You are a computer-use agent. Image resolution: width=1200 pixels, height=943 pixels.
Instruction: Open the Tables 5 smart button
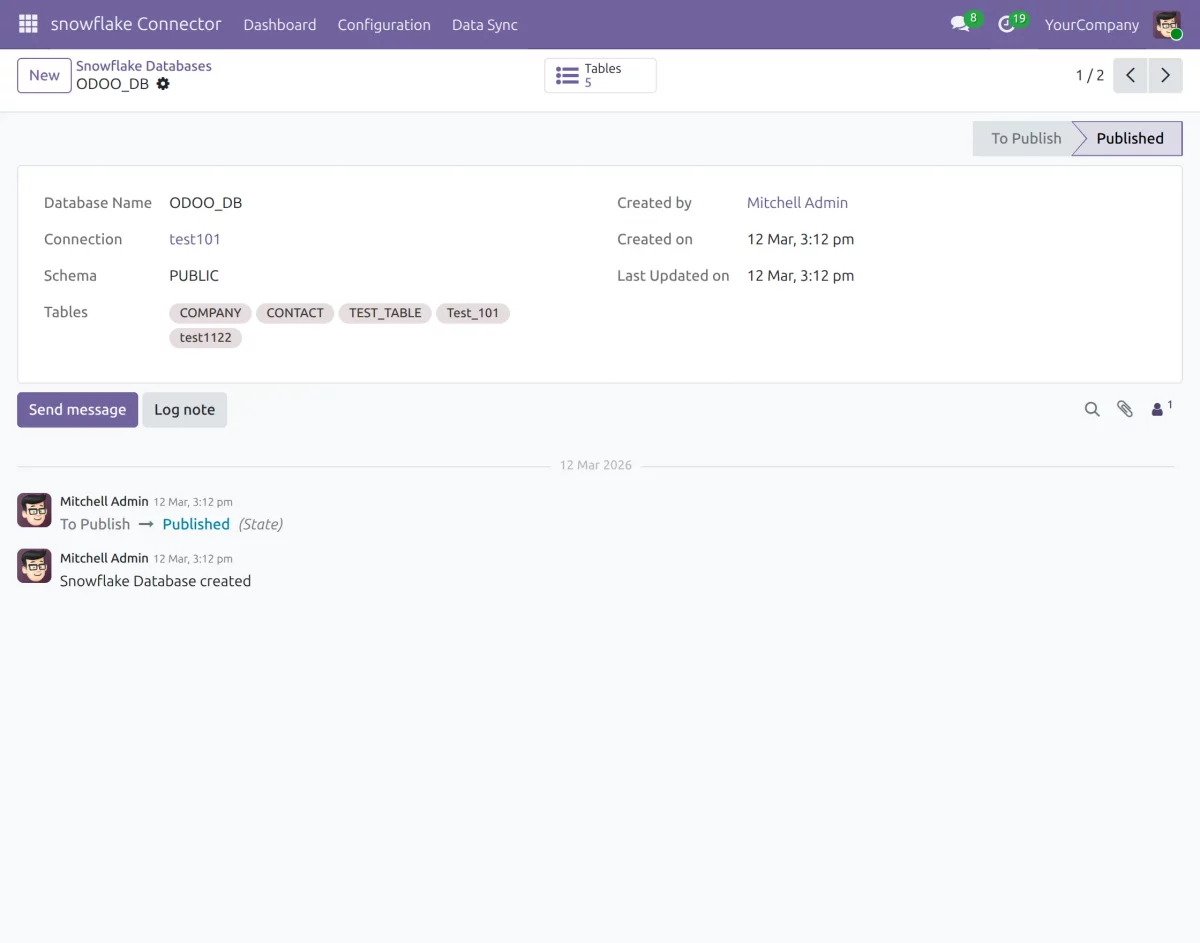pyautogui.click(x=600, y=75)
